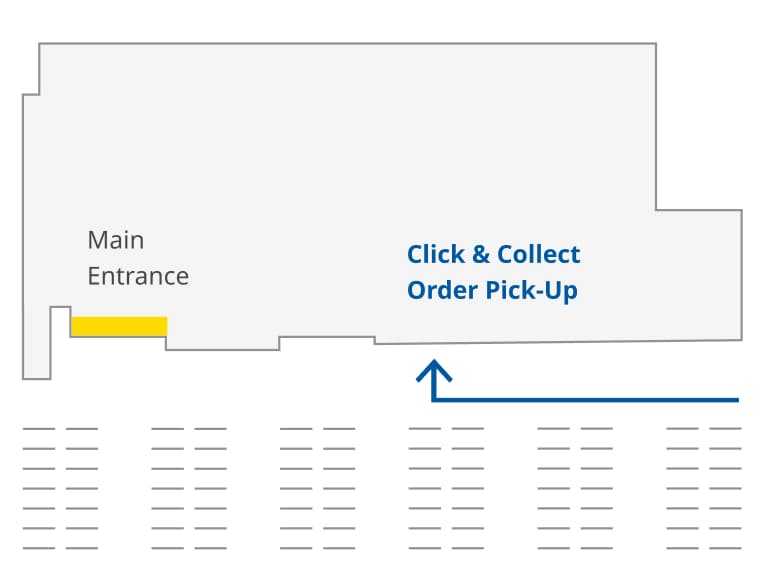This screenshot has height=585, width=769.
Task: Click the far-left parking row block
Action: click(60, 488)
